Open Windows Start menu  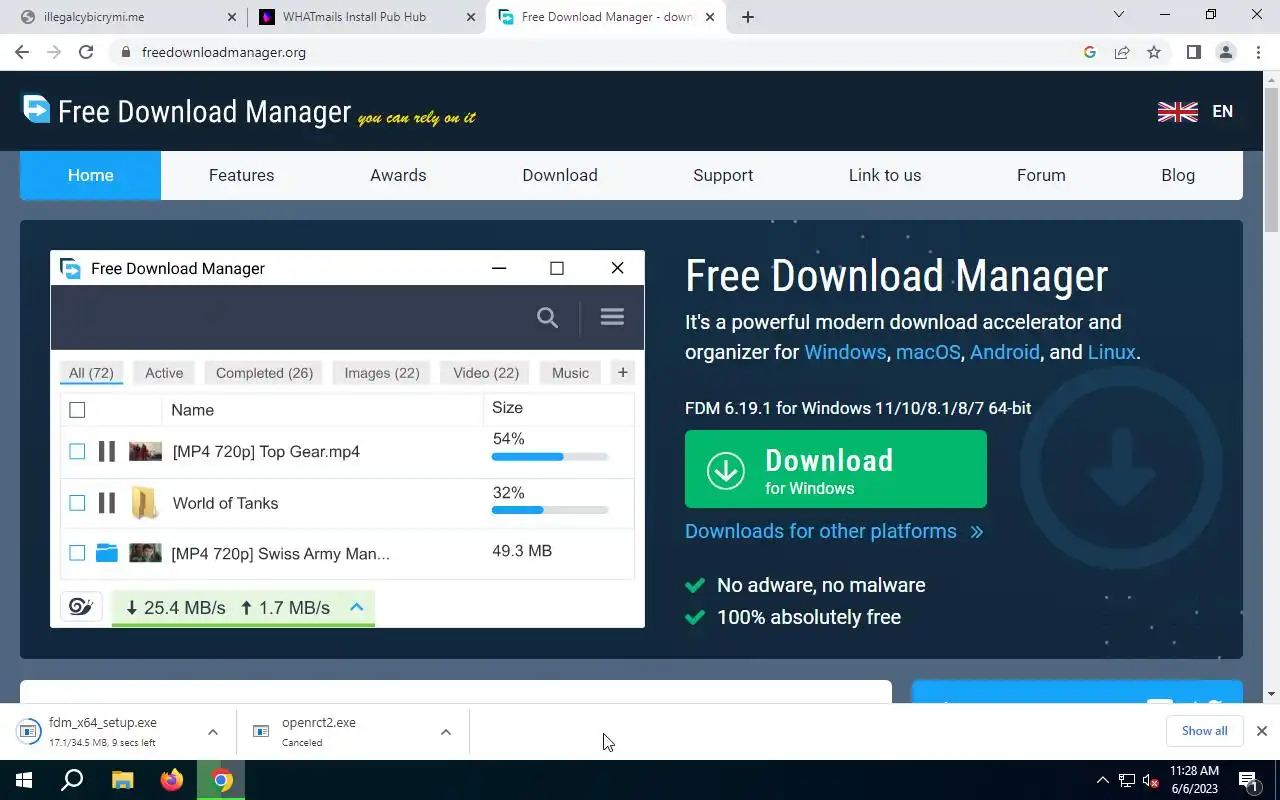click(x=23, y=780)
